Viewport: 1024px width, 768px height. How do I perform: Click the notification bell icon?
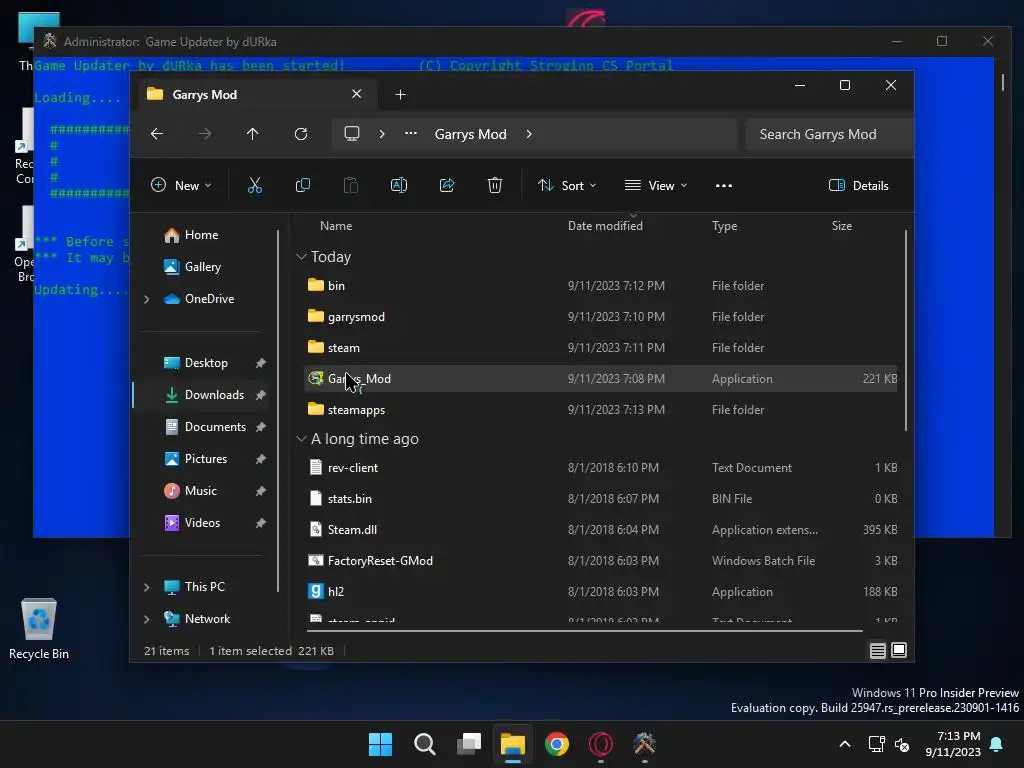coord(997,744)
